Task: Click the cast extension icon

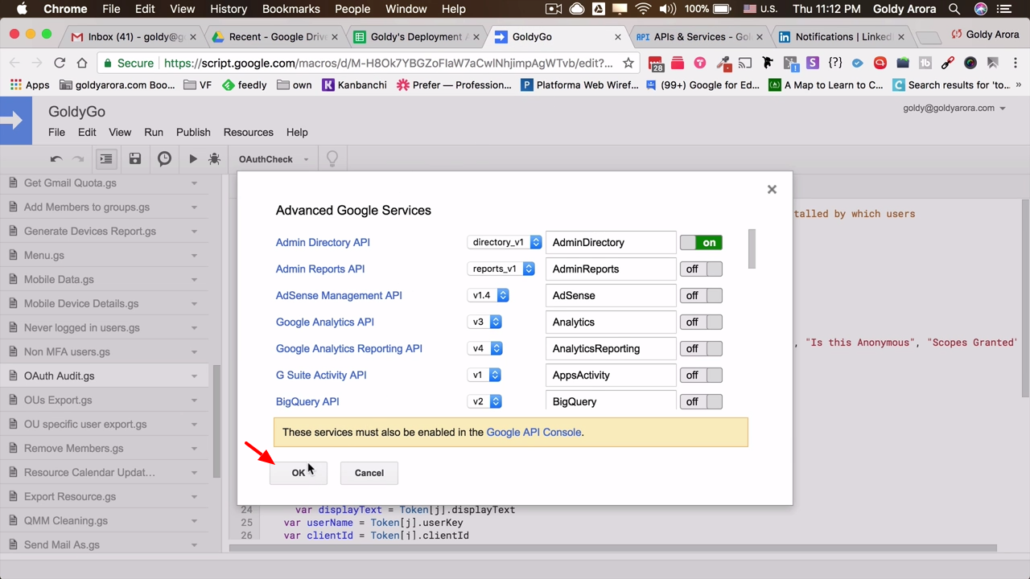Action: click(745, 63)
